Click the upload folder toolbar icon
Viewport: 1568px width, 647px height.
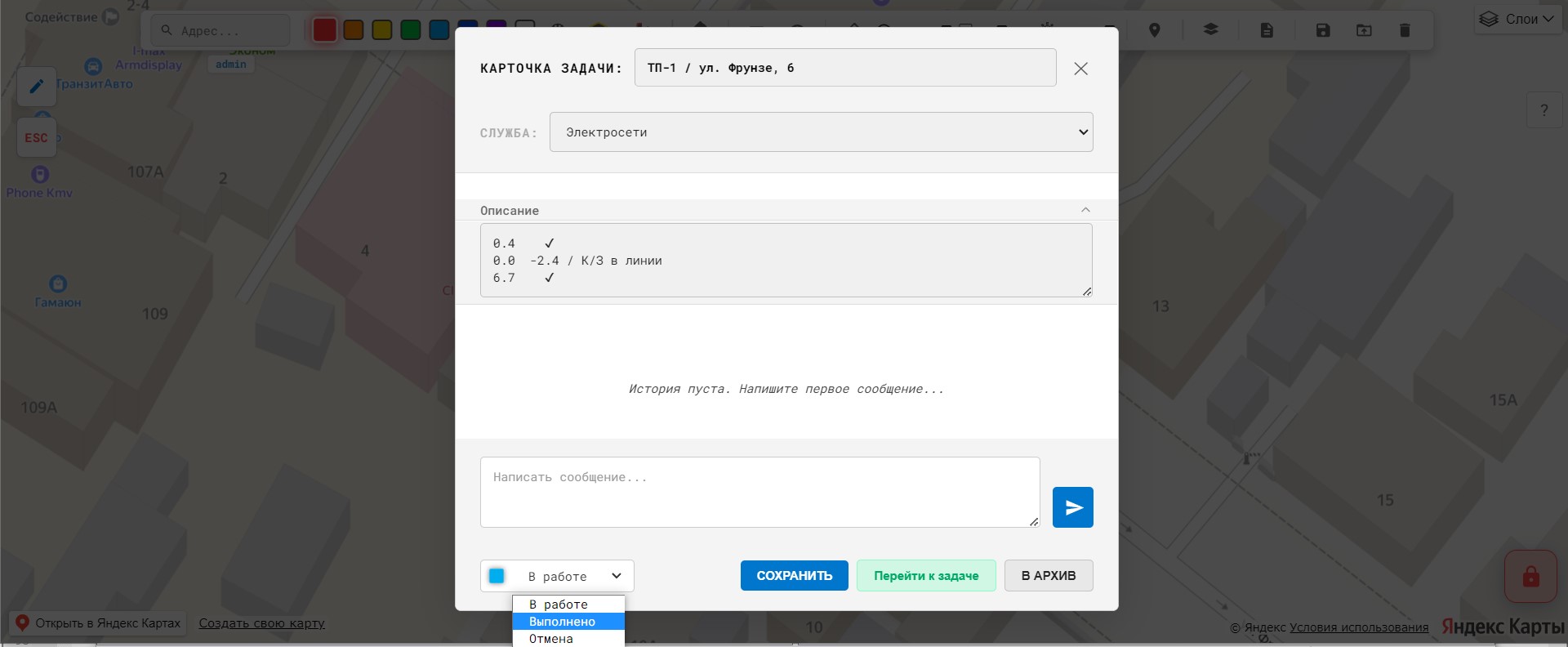(1364, 30)
